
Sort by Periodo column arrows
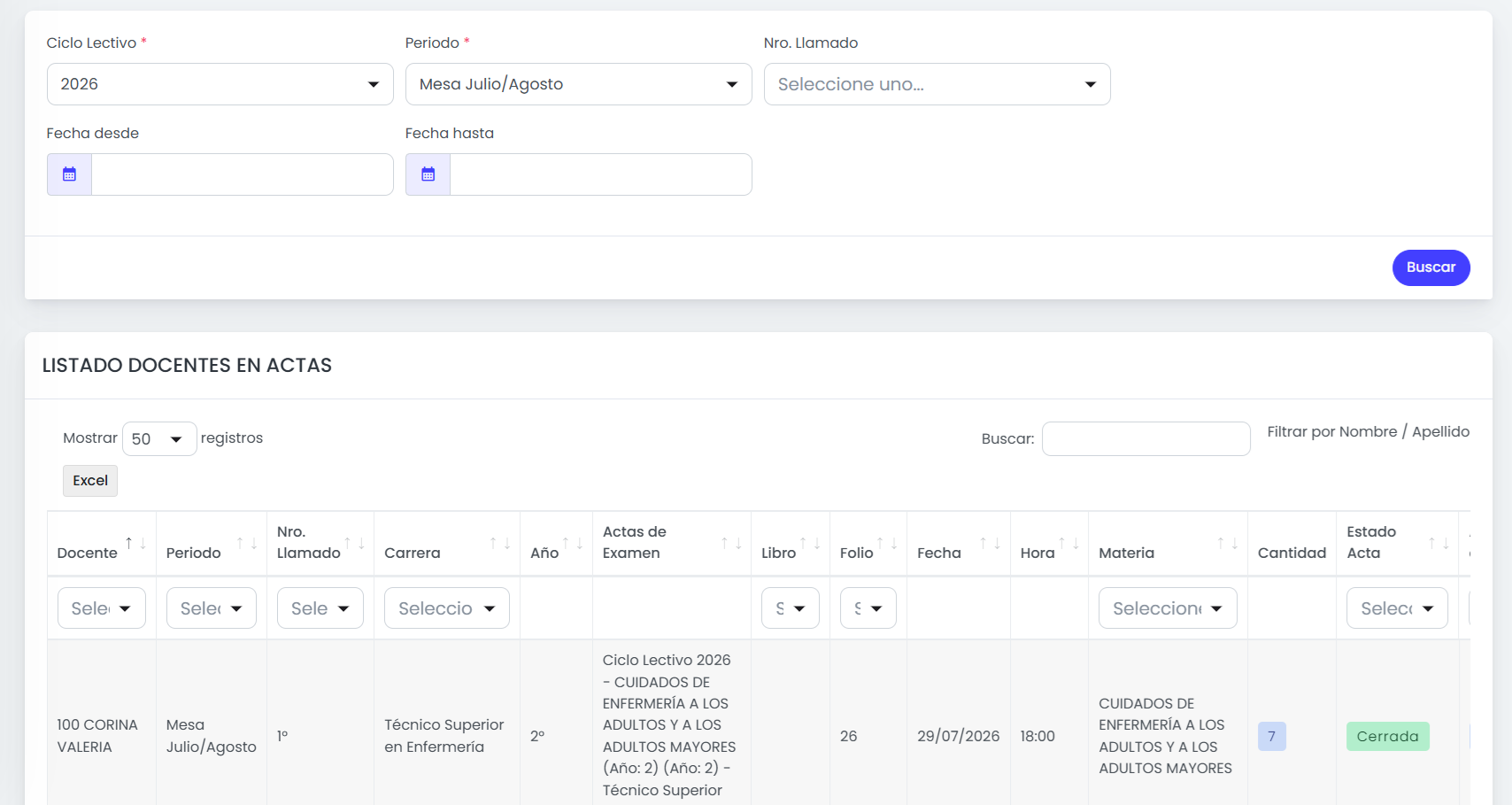(246, 543)
